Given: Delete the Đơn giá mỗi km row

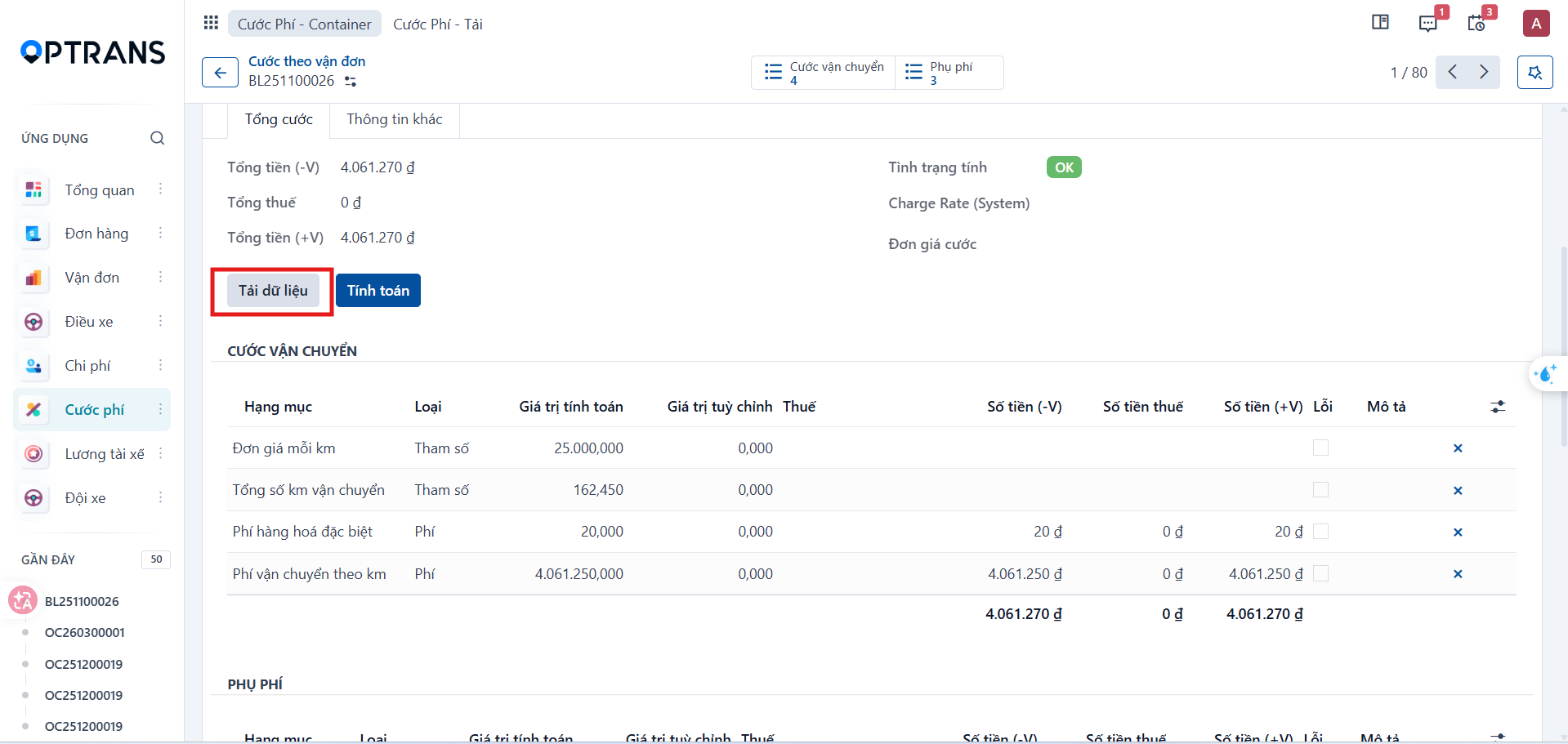Looking at the screenshot, I should click(x=1458, y=448).
